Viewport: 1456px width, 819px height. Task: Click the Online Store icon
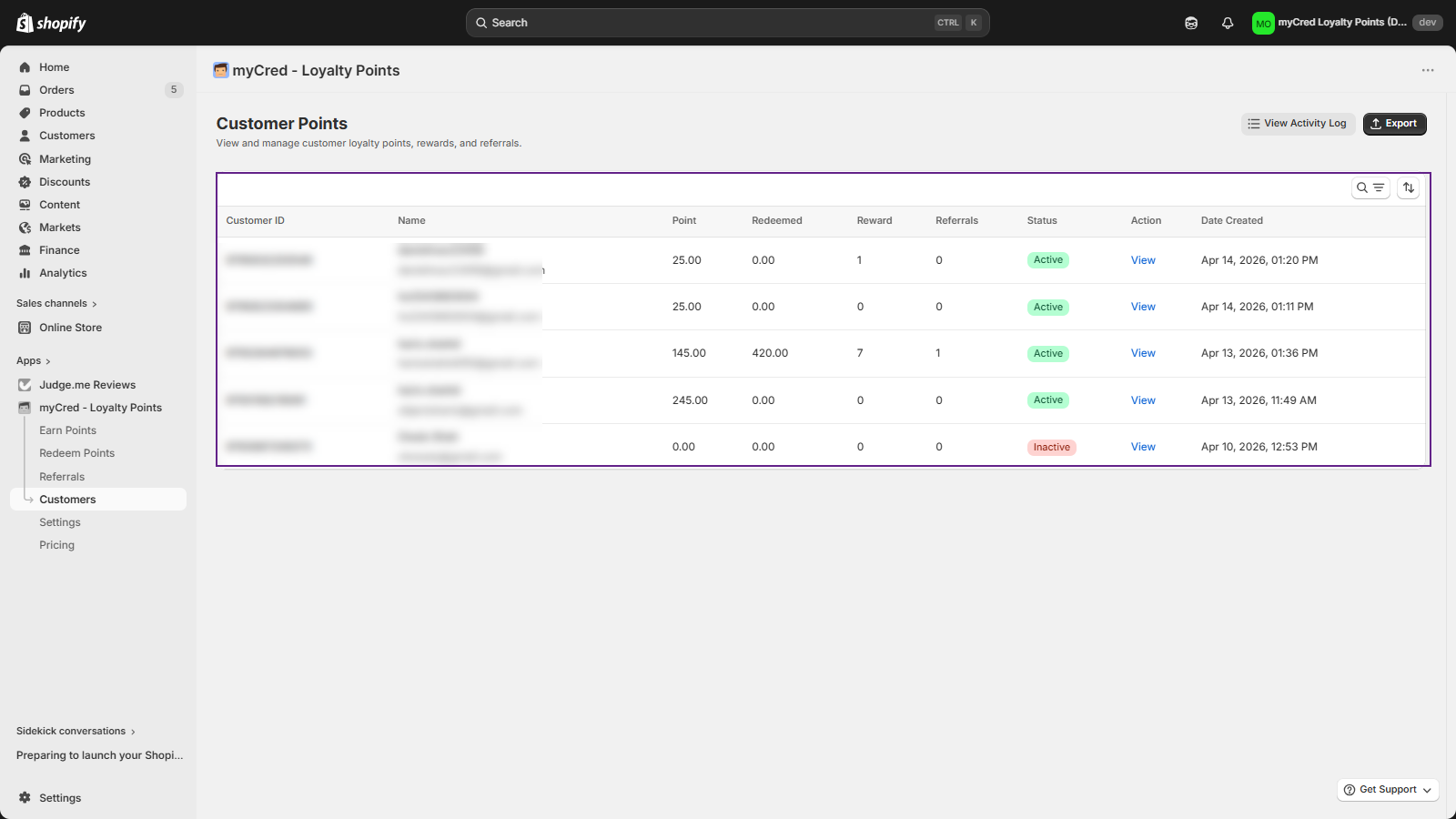click(x=25, y=328)
